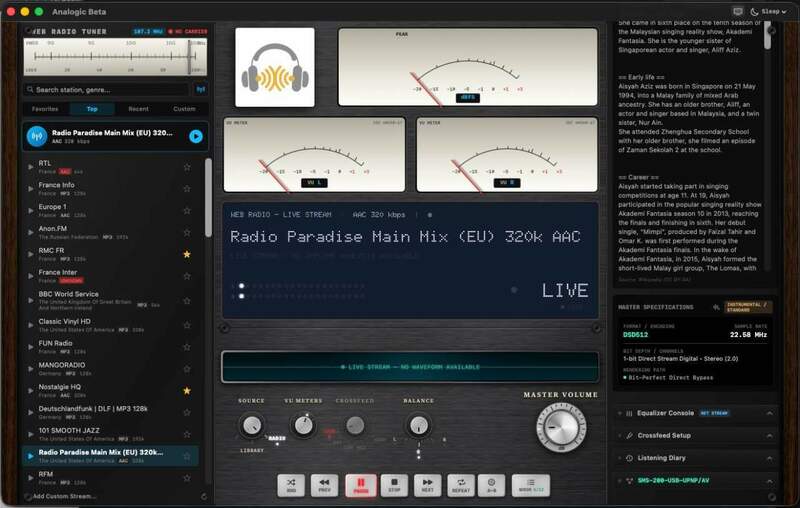This screenshot has height=508, width=800.
Task: Click the playlist button at end of transport row
Action: point(531,485)
